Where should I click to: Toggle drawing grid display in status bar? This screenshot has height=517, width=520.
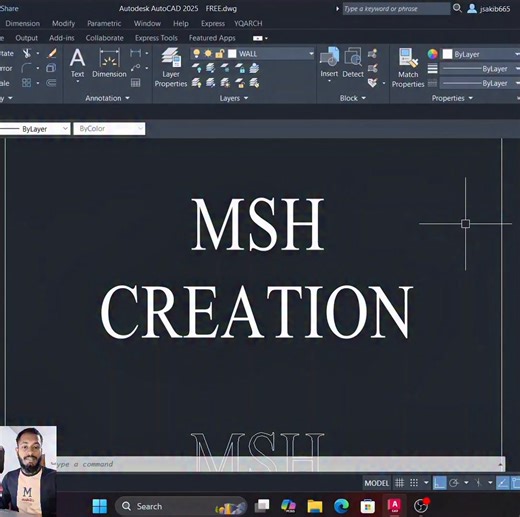399,483
